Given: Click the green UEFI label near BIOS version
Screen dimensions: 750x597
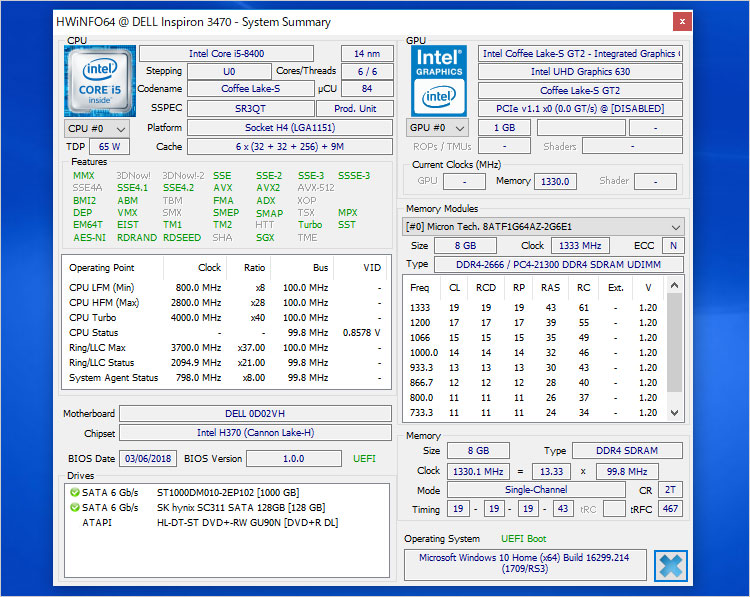Looking at the screenshot, I should pos(364,458).
